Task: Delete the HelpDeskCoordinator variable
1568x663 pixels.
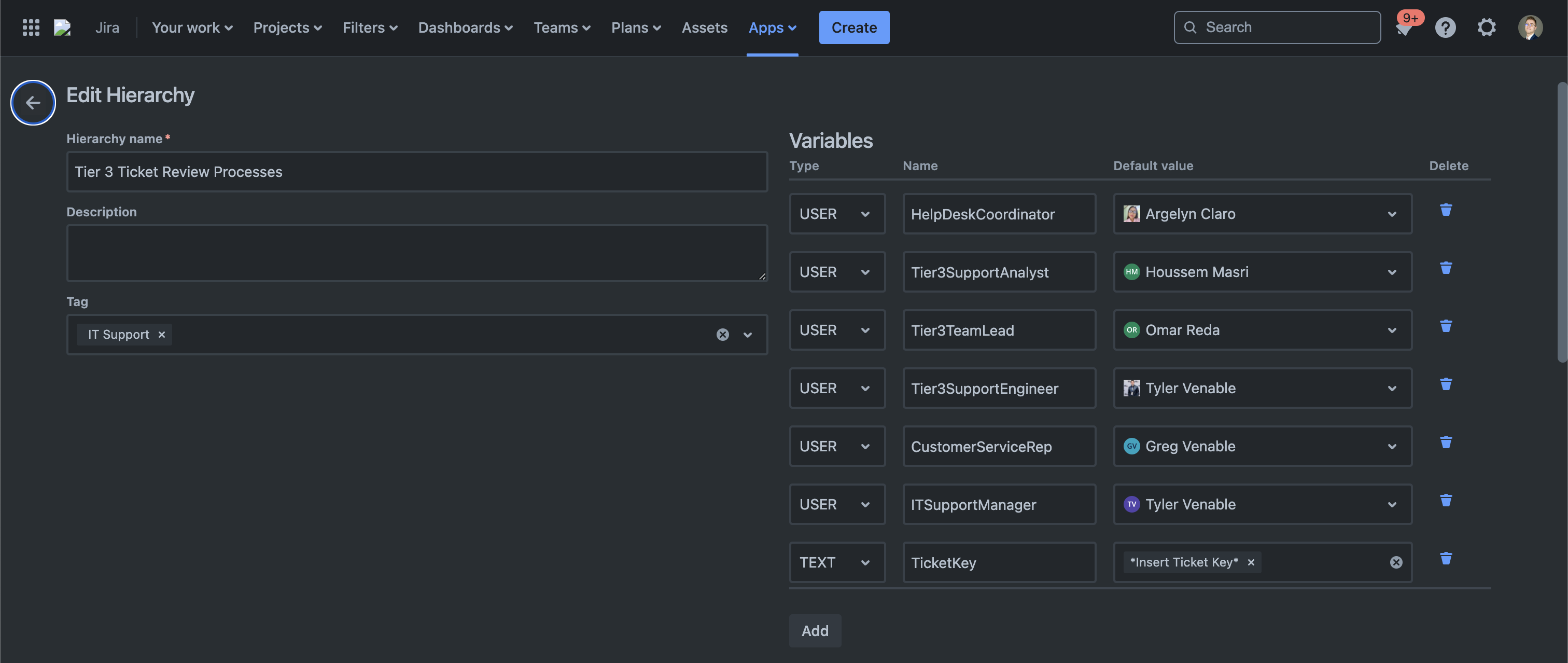Action: coord(1446,210)
